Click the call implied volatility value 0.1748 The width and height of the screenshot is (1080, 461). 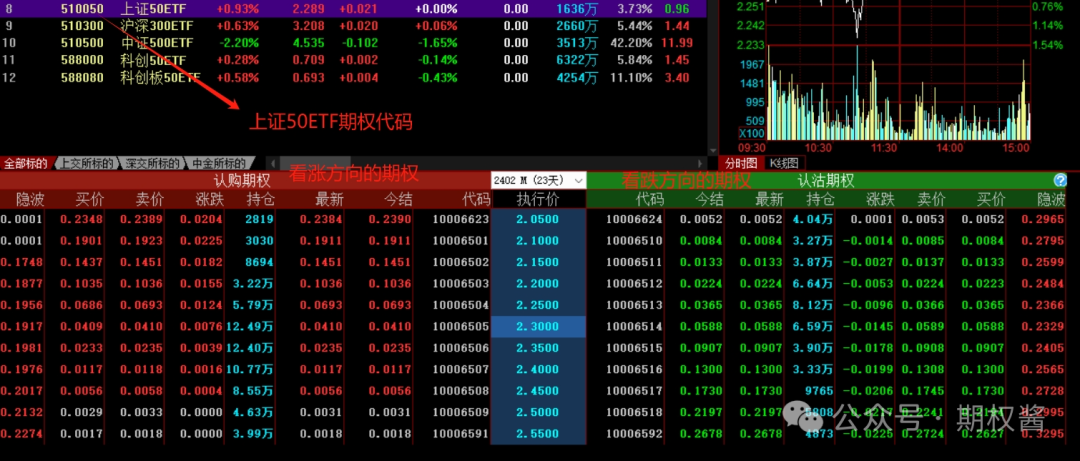(21, 263)
